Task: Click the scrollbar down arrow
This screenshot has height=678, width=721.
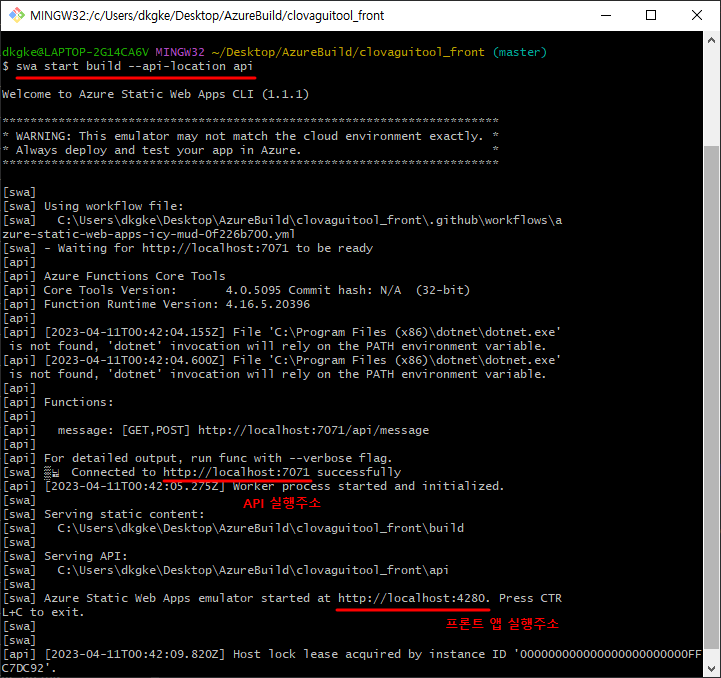Action: pyautogui.click(x=711, y=667)
